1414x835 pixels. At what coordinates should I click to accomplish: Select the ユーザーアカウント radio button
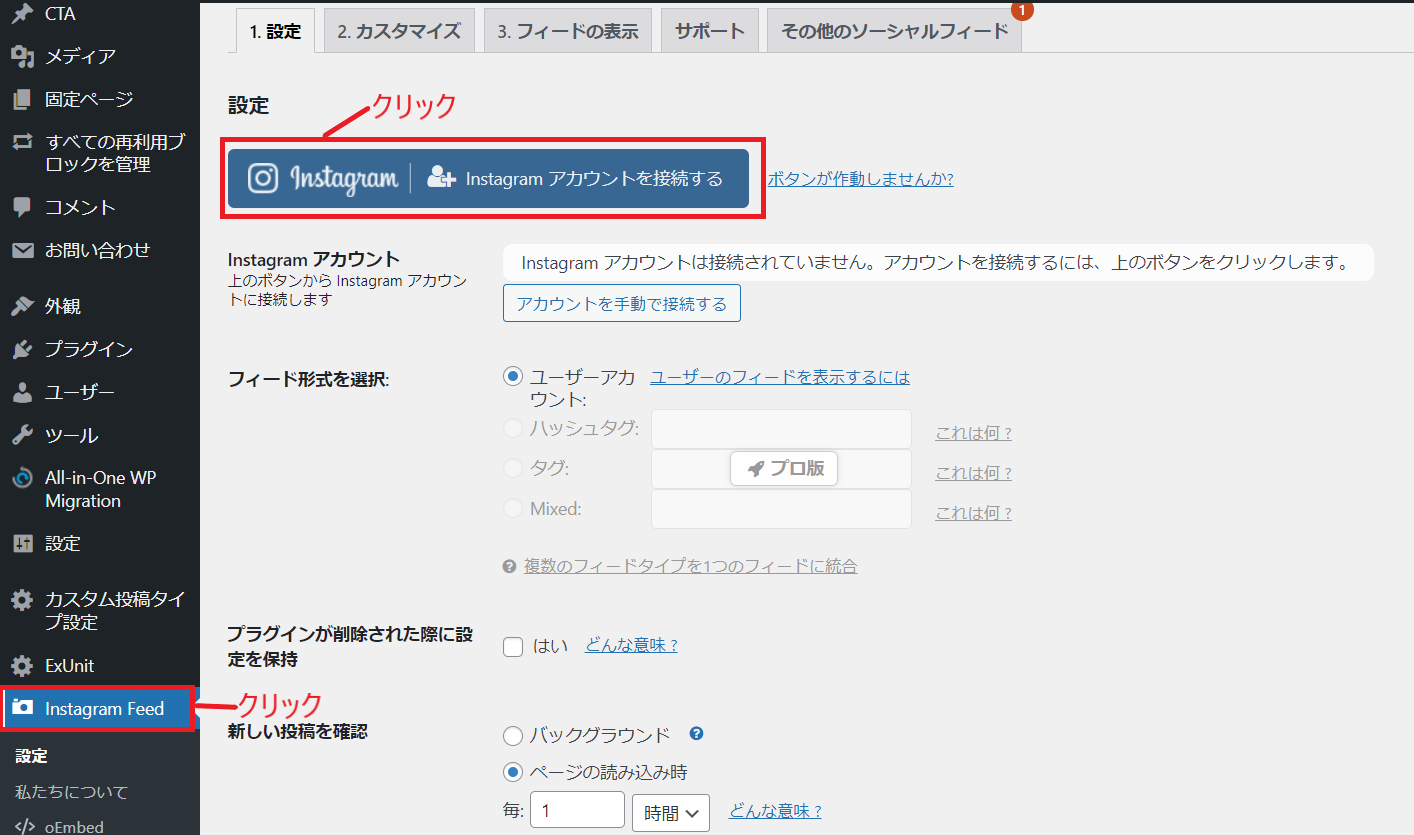click(x=513, y=377)
